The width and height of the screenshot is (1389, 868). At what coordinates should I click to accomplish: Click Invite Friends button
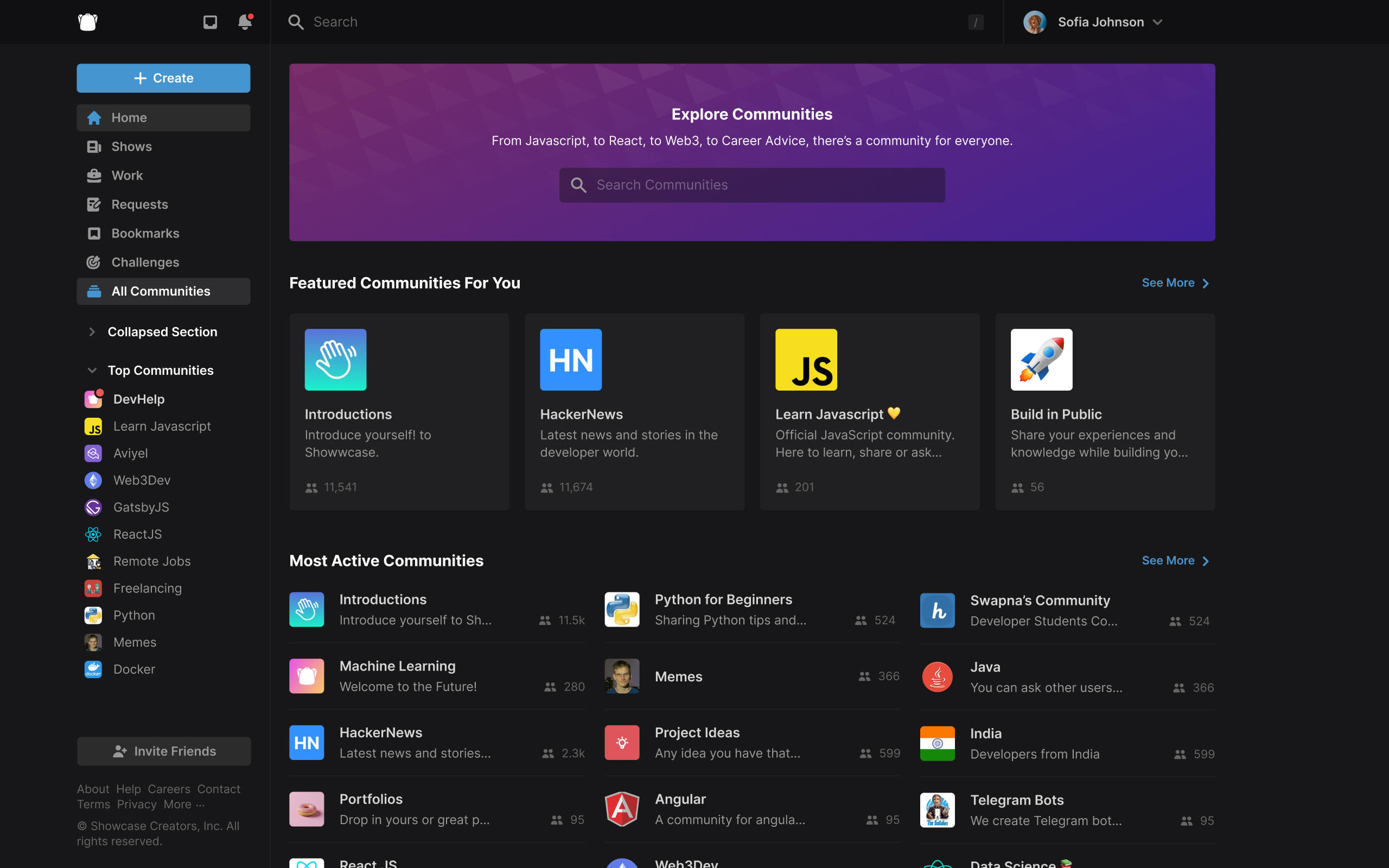(163, 751)
